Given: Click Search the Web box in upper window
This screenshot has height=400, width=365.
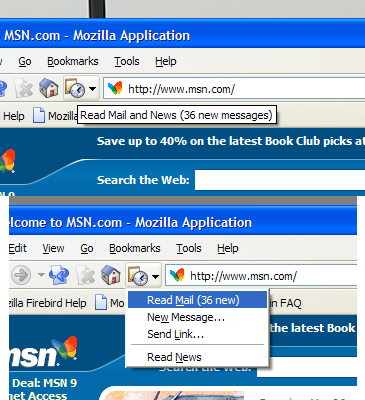Looking at the screenshot, I should [x=280, y=180].
